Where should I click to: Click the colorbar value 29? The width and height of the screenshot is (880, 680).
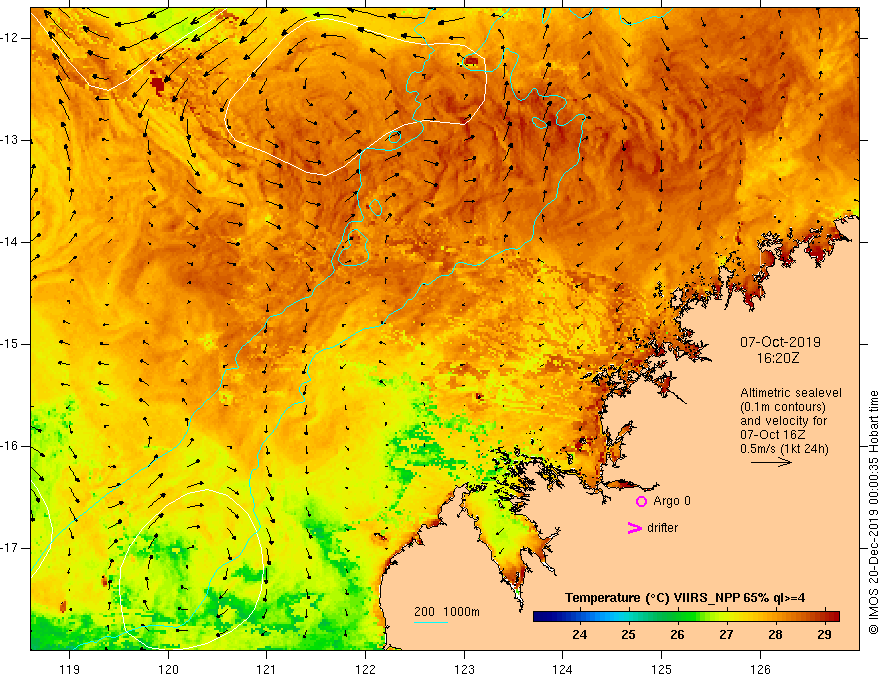coord(824,635)
